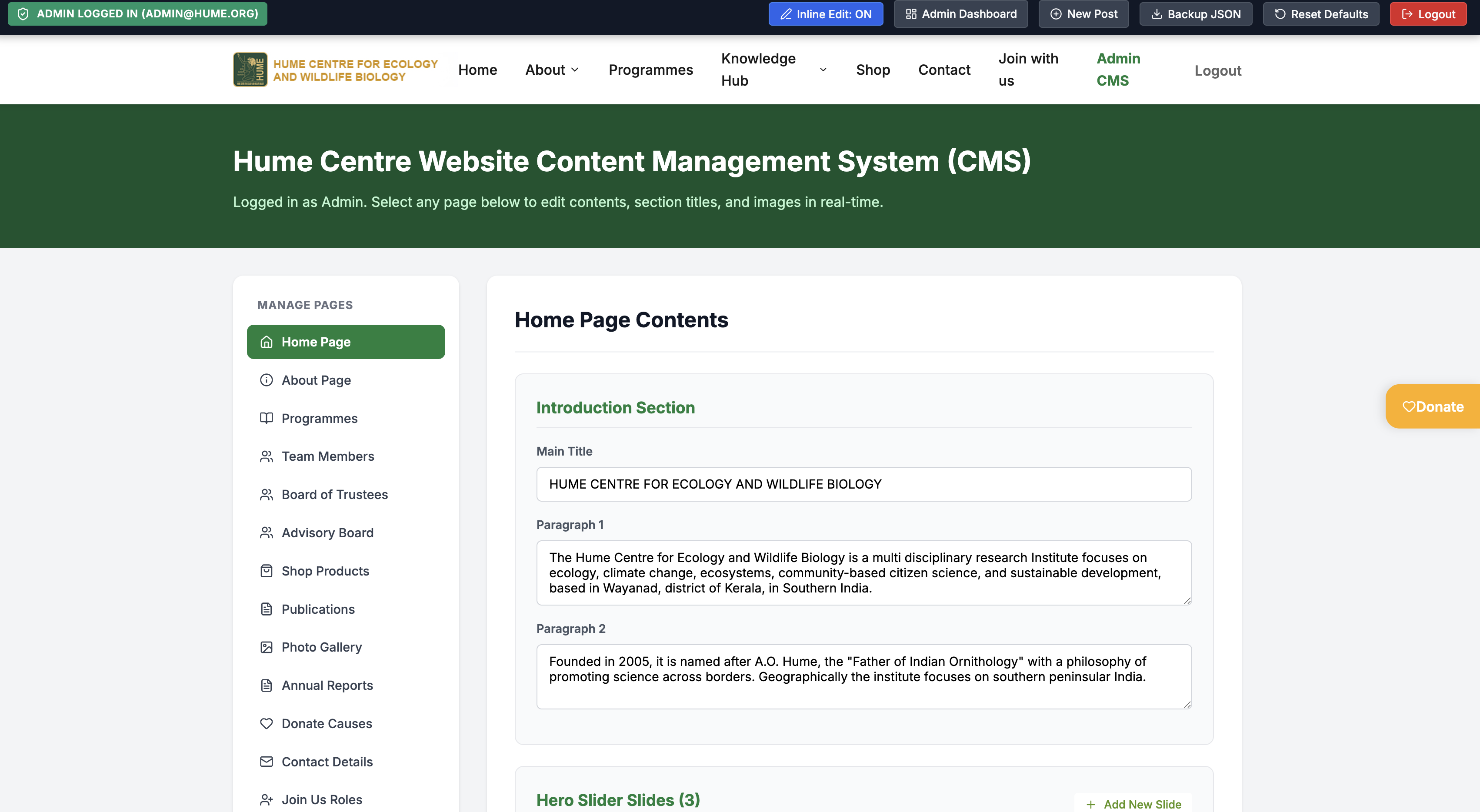Click the download icon on Backup JSON
Viewport: 1480px width, 812px height.
pyautogui.click(x=1156, y=14)
